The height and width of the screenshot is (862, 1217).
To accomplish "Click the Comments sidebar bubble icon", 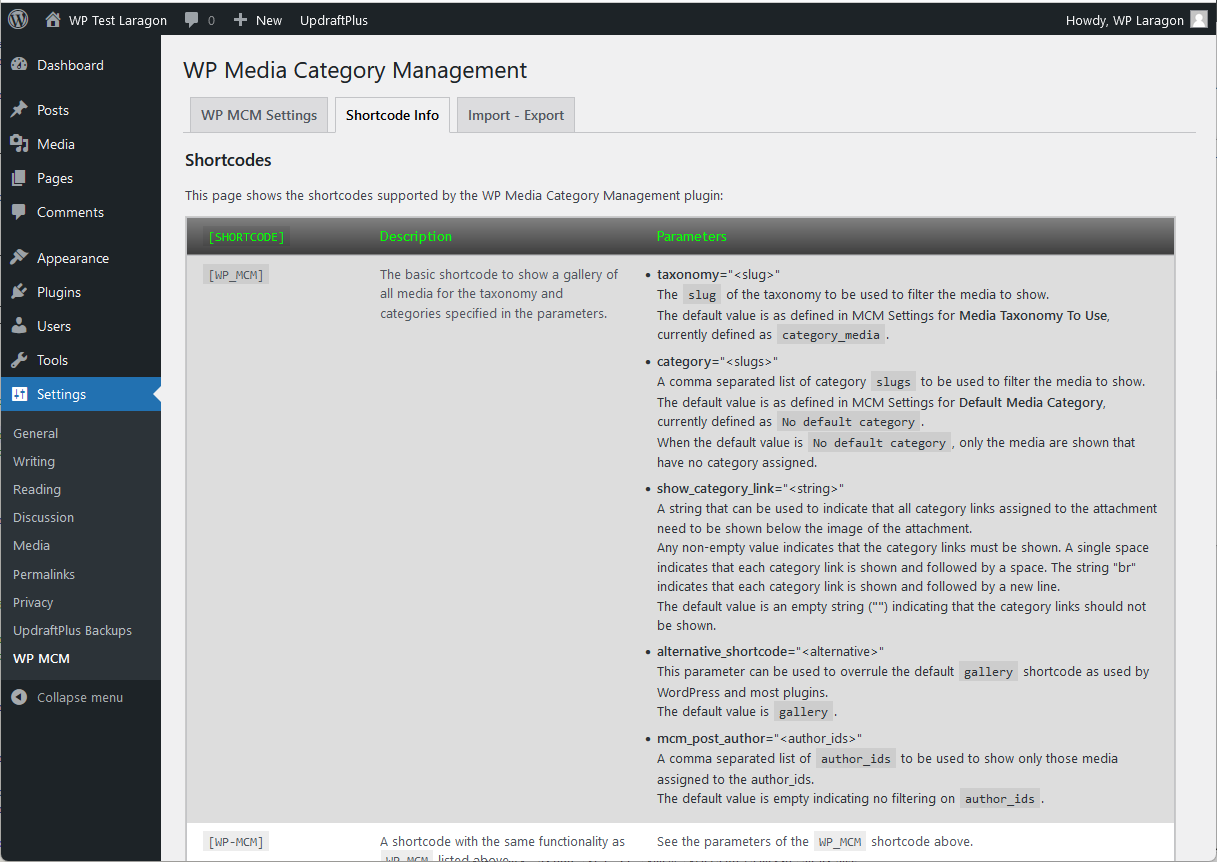I will [x=19, y=212].
